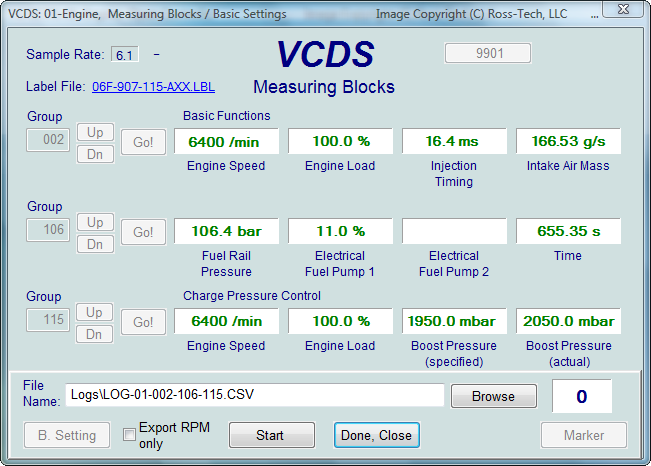
Task: Select the group 115 number field
Action: (x=48, y=320)
